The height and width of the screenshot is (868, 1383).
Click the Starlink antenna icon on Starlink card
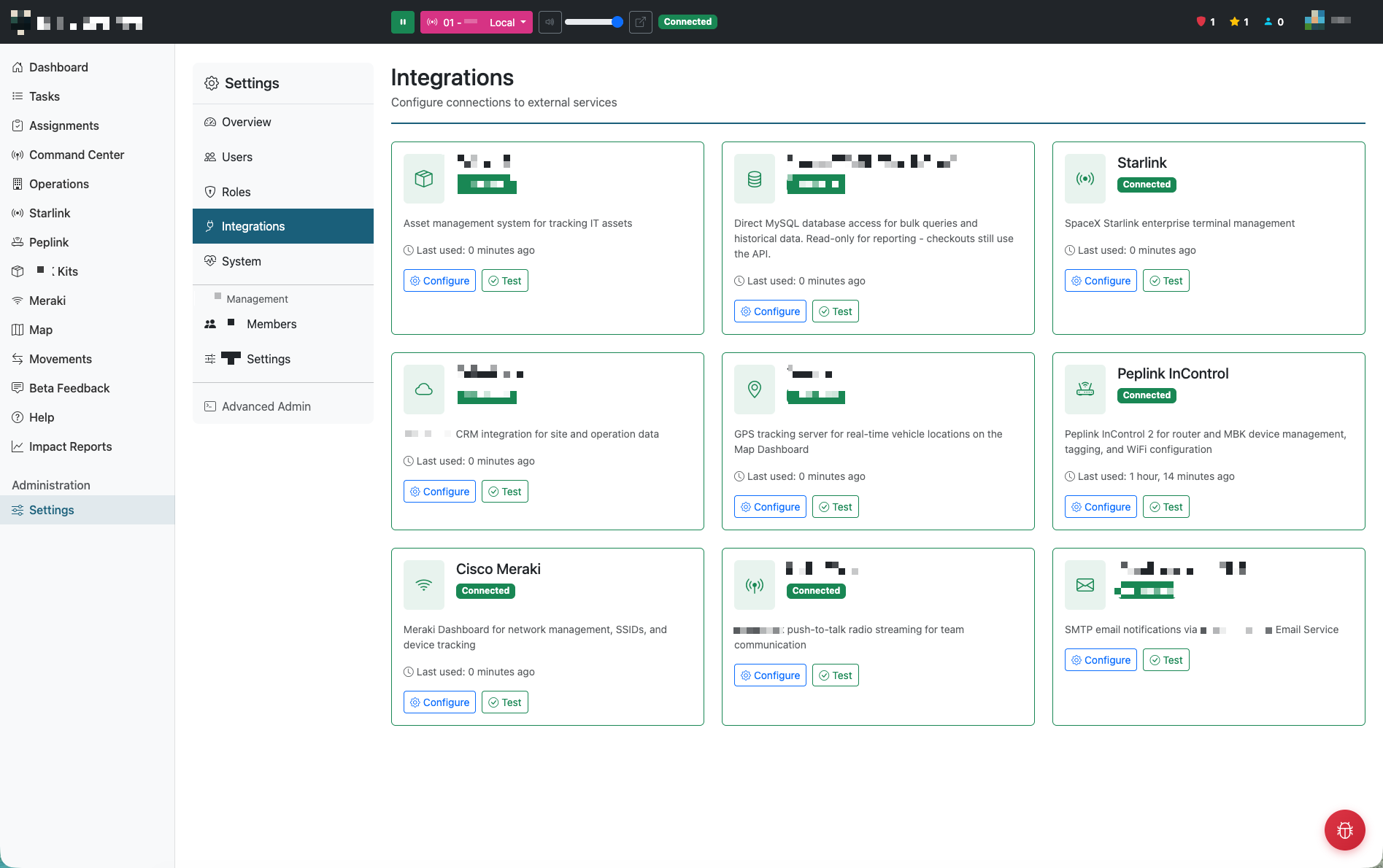point(1085,178)
